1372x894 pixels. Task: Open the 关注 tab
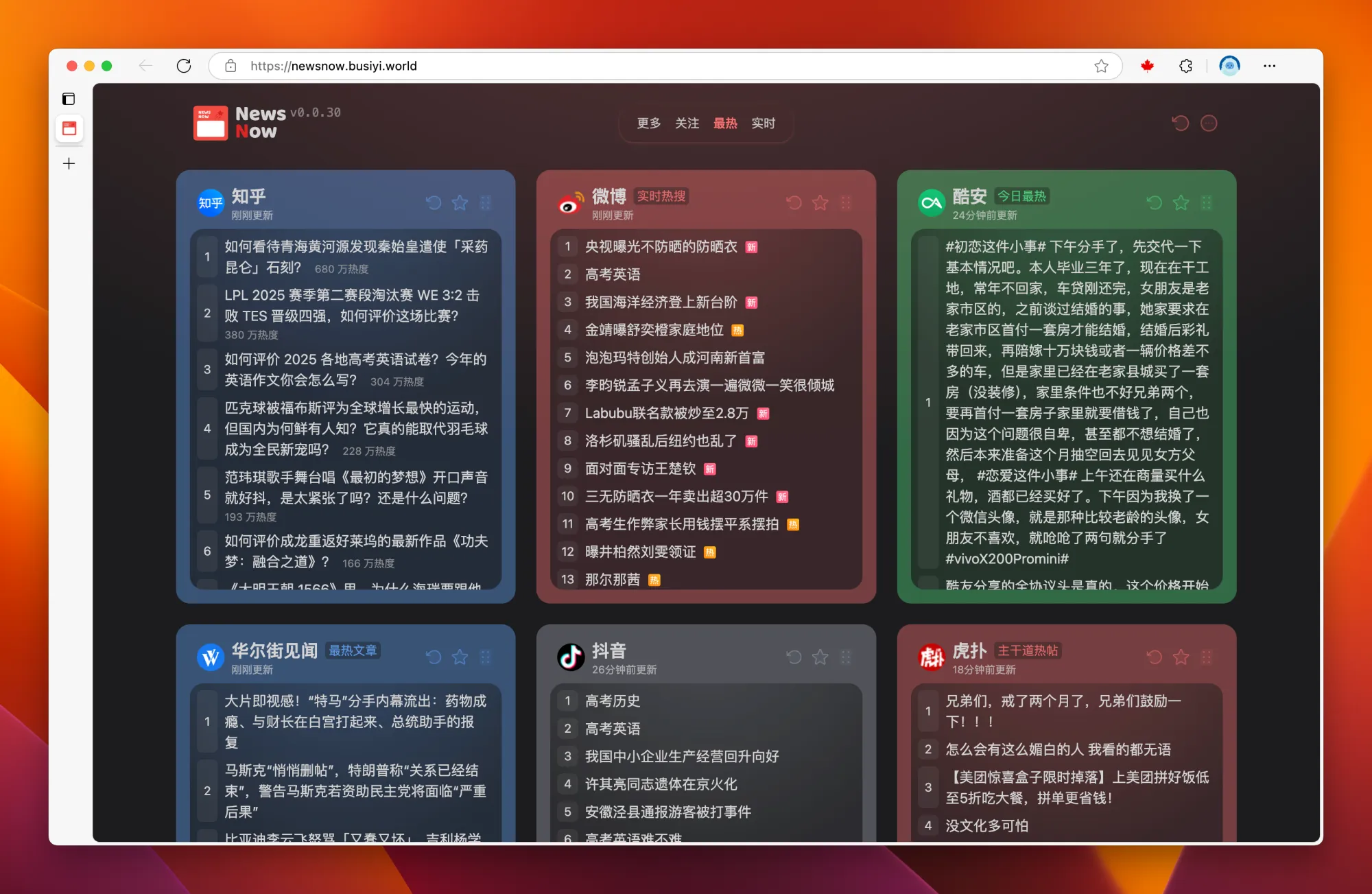coord(687,123)
